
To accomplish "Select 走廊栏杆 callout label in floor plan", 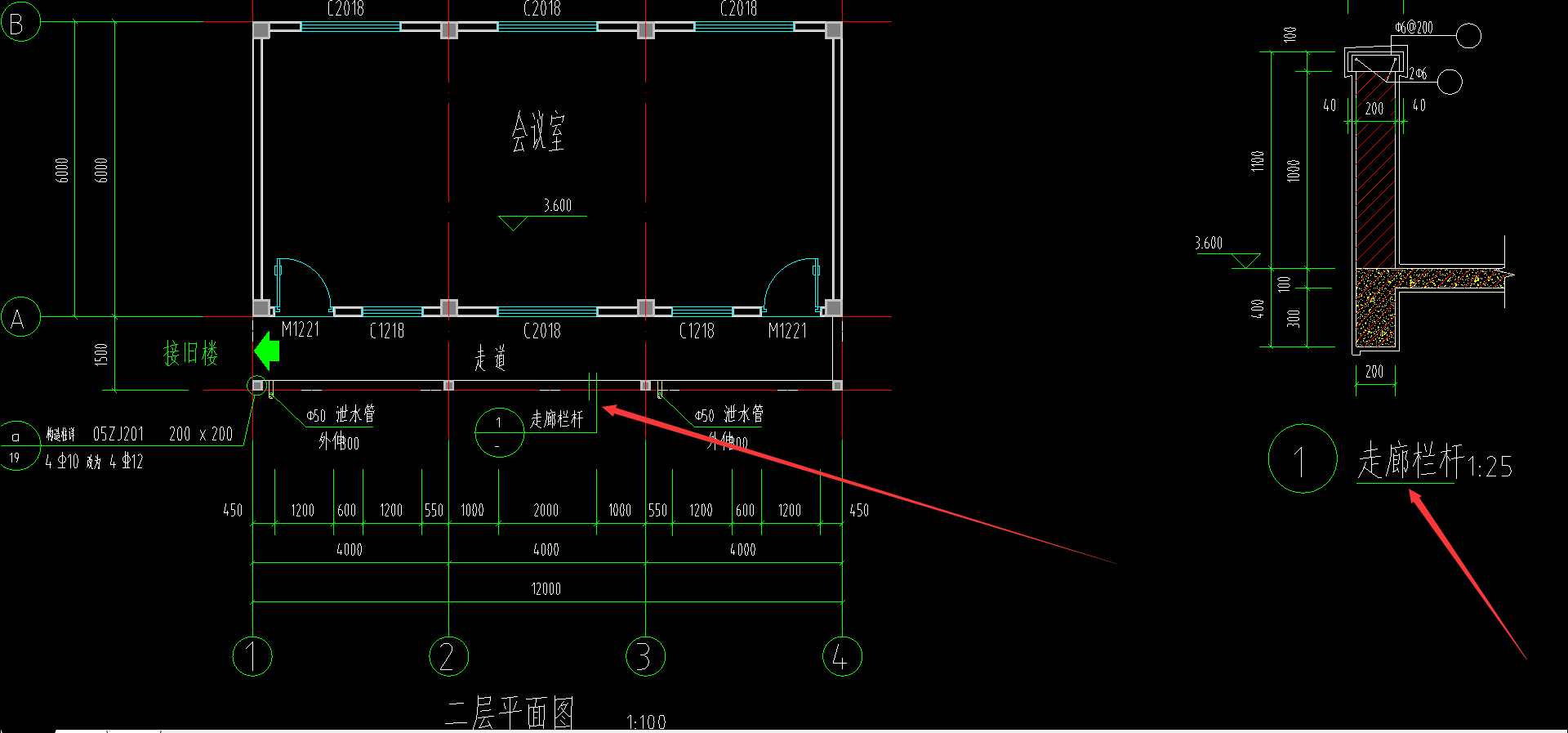I will [557, 419].
